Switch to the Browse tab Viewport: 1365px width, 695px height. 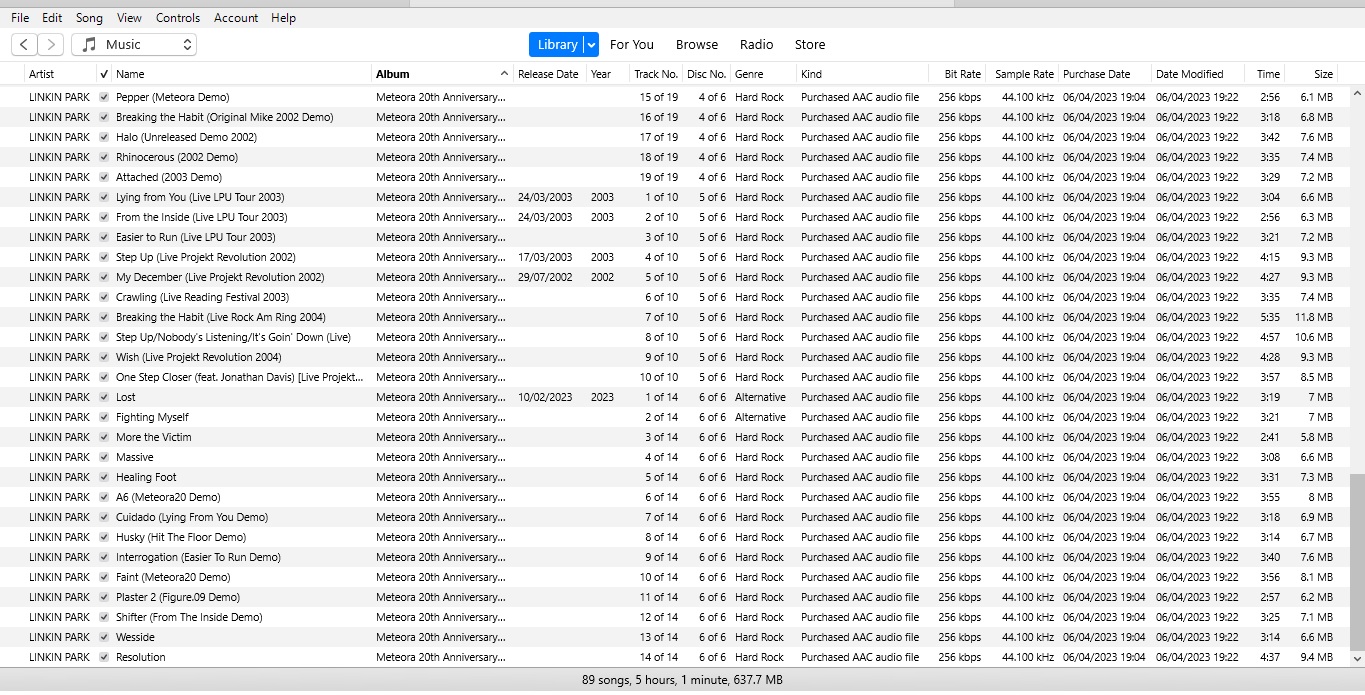[697, 44]
